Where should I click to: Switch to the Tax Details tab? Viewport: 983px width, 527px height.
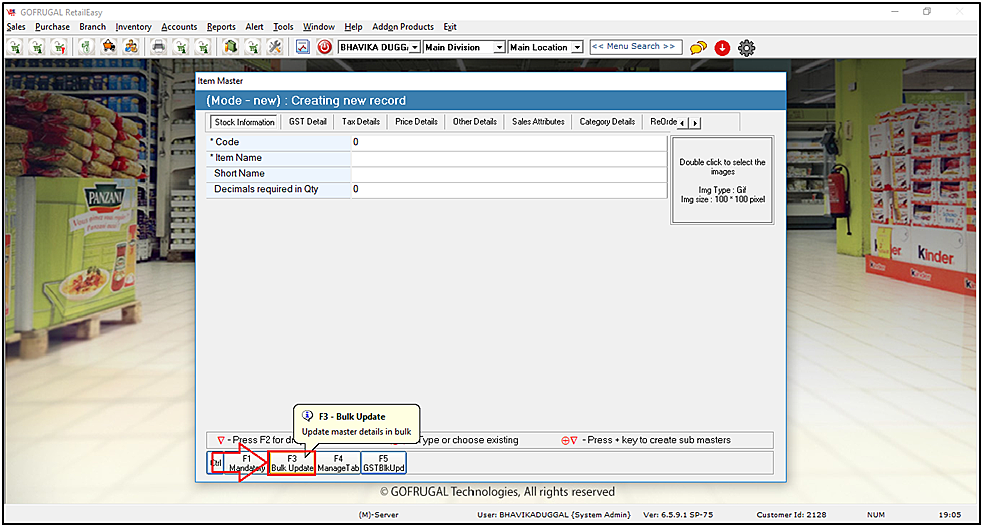click(x=361, y=122)
